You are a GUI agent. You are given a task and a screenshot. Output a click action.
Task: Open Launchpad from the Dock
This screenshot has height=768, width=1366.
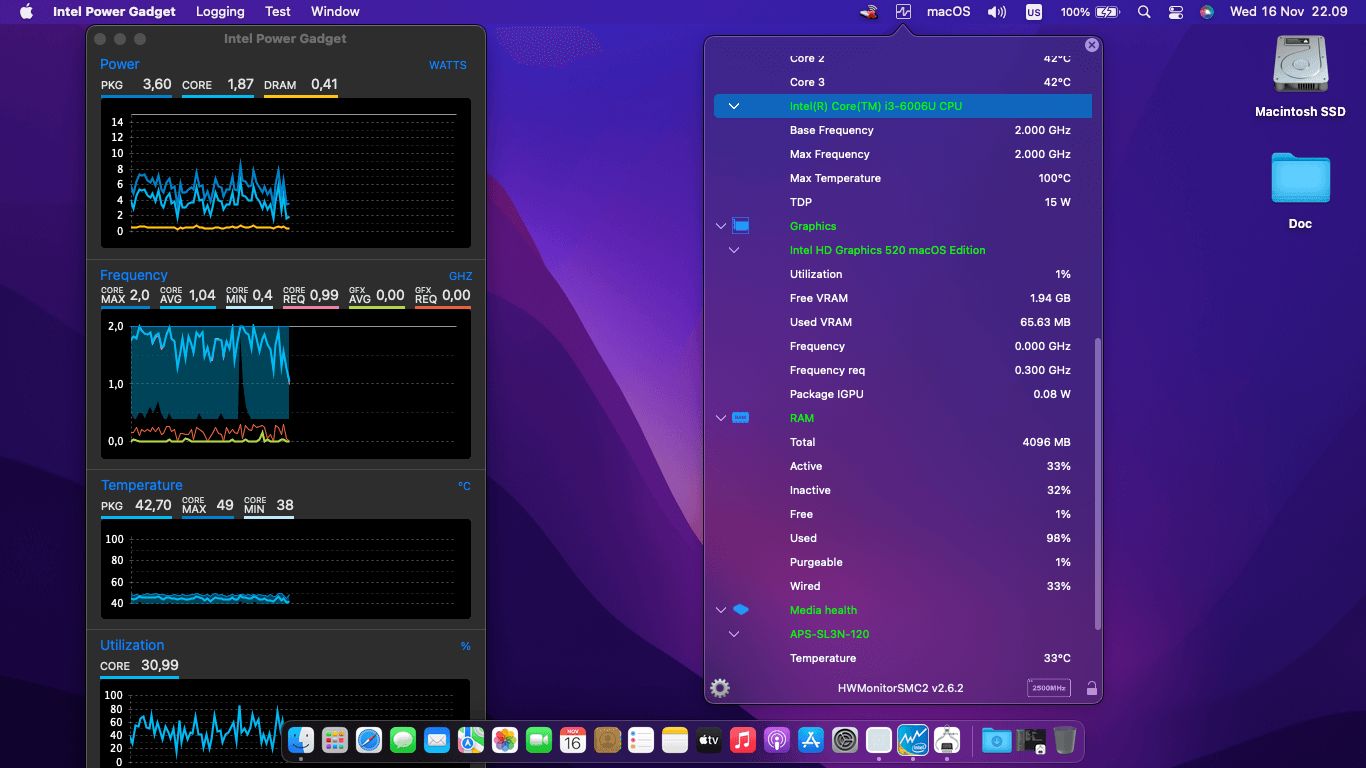[335, 740]
